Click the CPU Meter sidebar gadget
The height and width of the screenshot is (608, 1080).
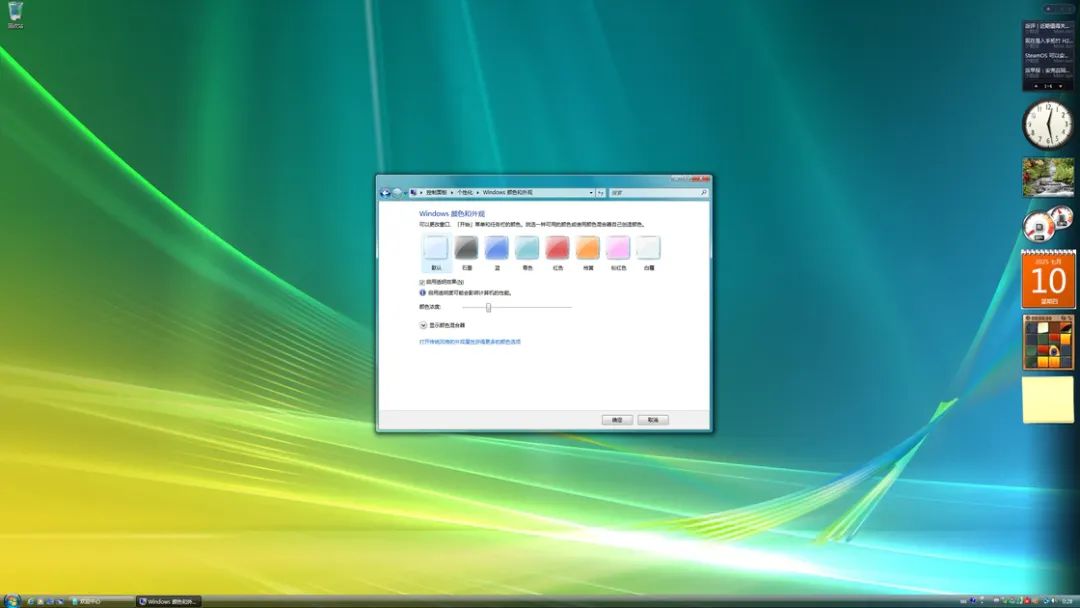(x=1048, y=224)
